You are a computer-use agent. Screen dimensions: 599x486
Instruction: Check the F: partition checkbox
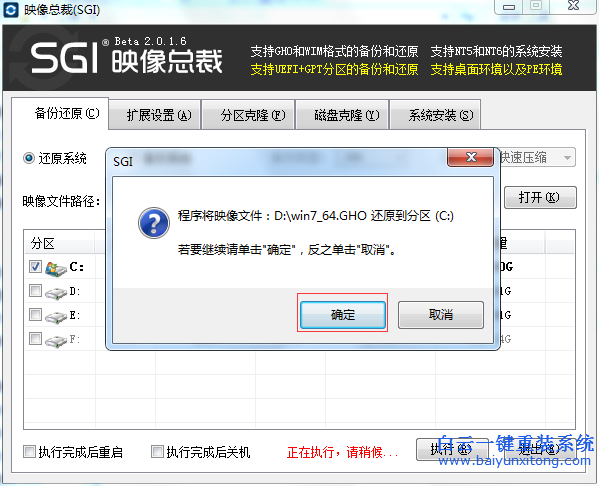35,339
